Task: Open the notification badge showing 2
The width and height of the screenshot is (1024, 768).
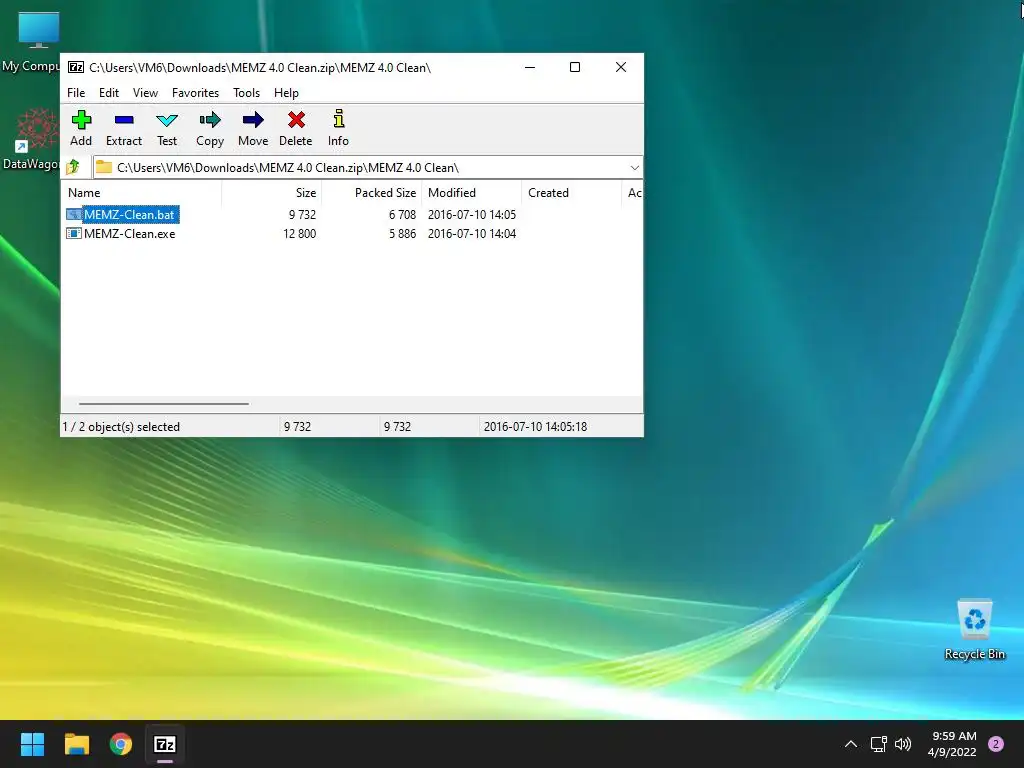Action: (x=996, y=744)
